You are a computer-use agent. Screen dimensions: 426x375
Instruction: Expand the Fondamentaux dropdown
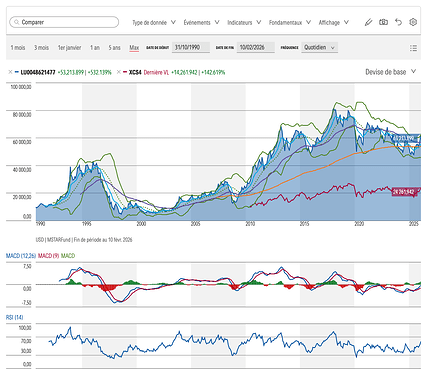coord(290,22)
